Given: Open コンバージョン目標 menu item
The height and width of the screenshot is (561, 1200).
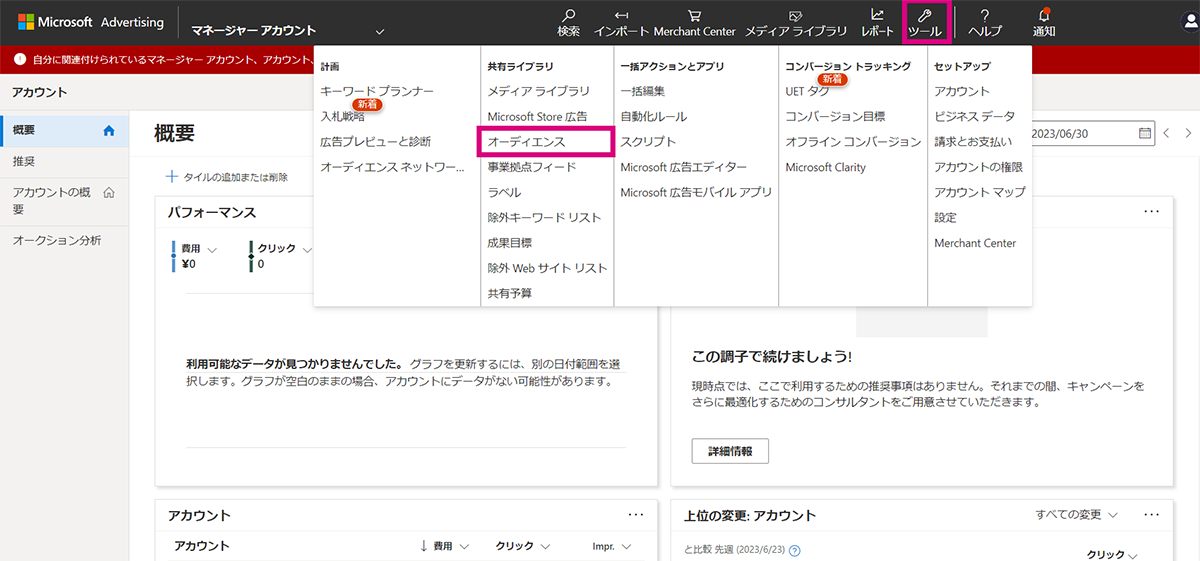Looking at the screenshot, I should pyautogui.click(x=835, y=117).
